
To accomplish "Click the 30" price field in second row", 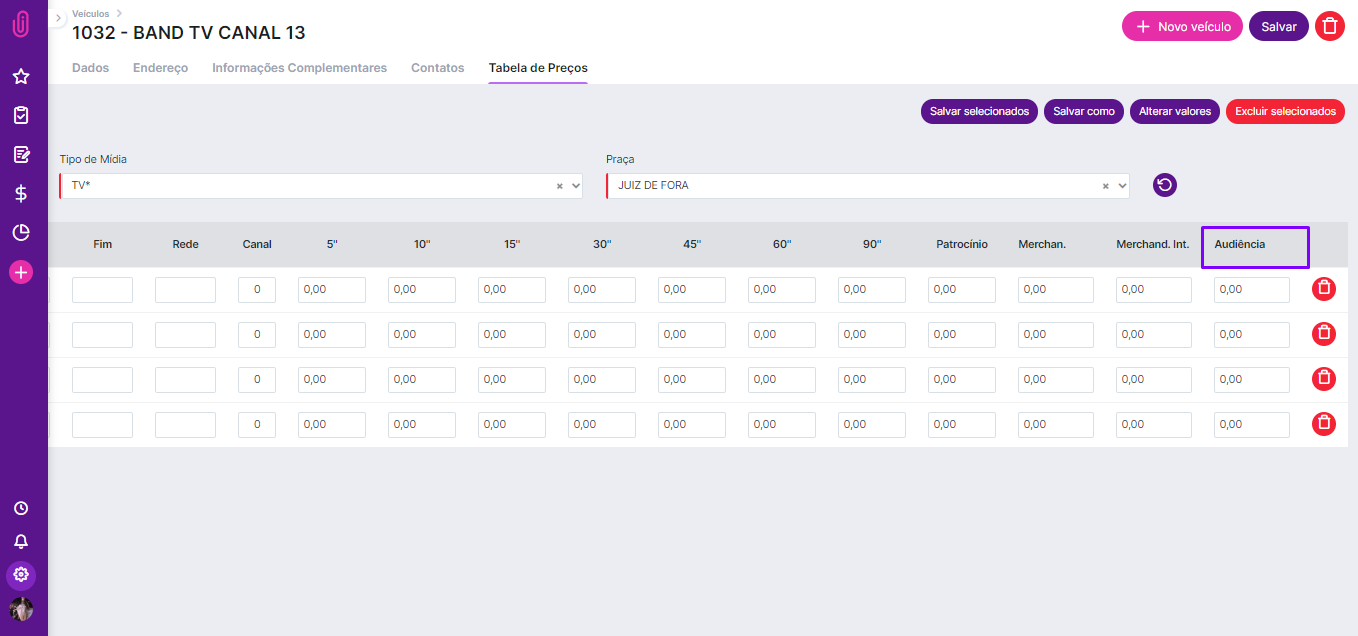I will pos(602,335).
